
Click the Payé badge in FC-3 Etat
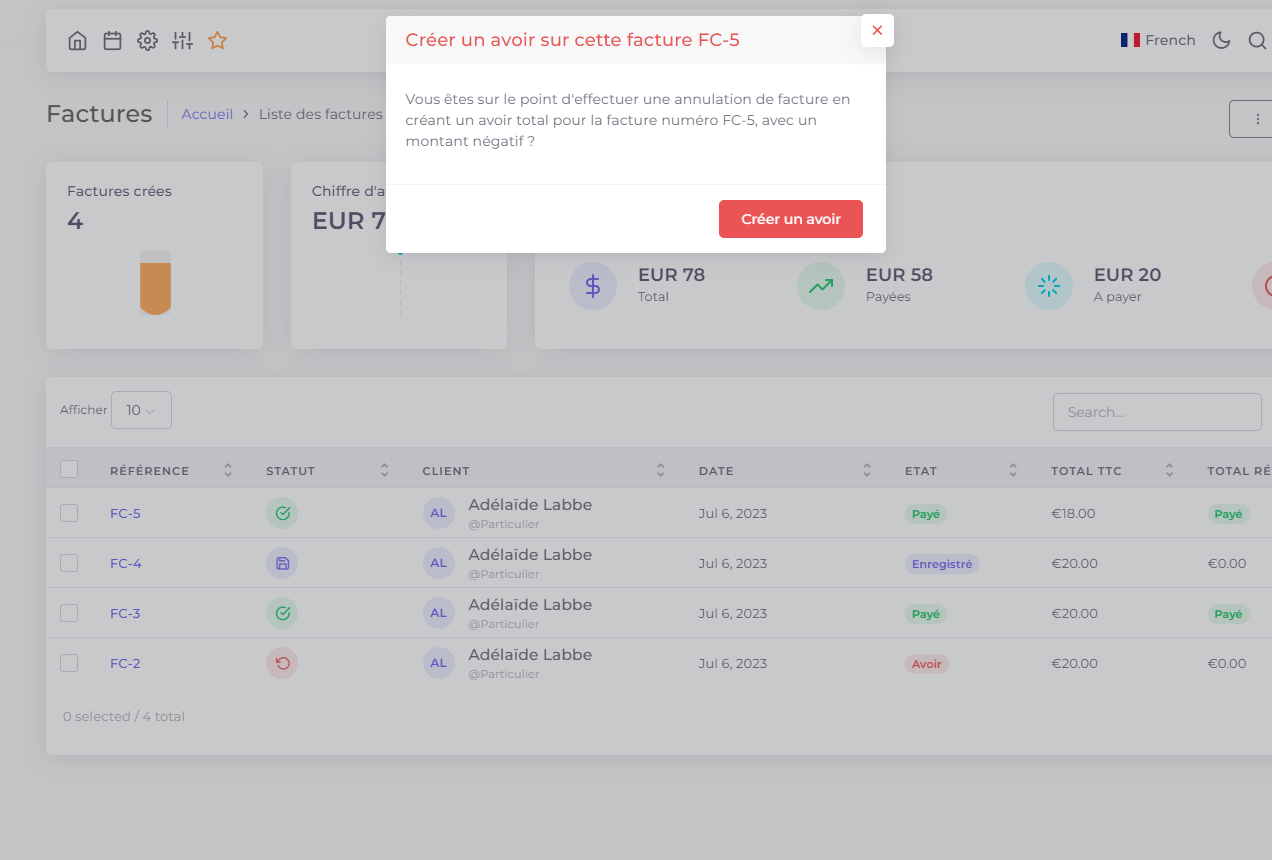926,614
